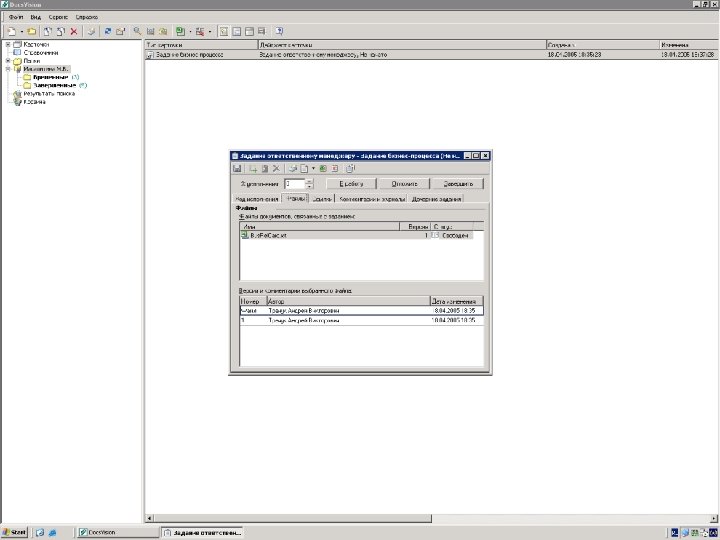
Task: Click the save icon in task dialog toolbar
Action: point(237,169)
